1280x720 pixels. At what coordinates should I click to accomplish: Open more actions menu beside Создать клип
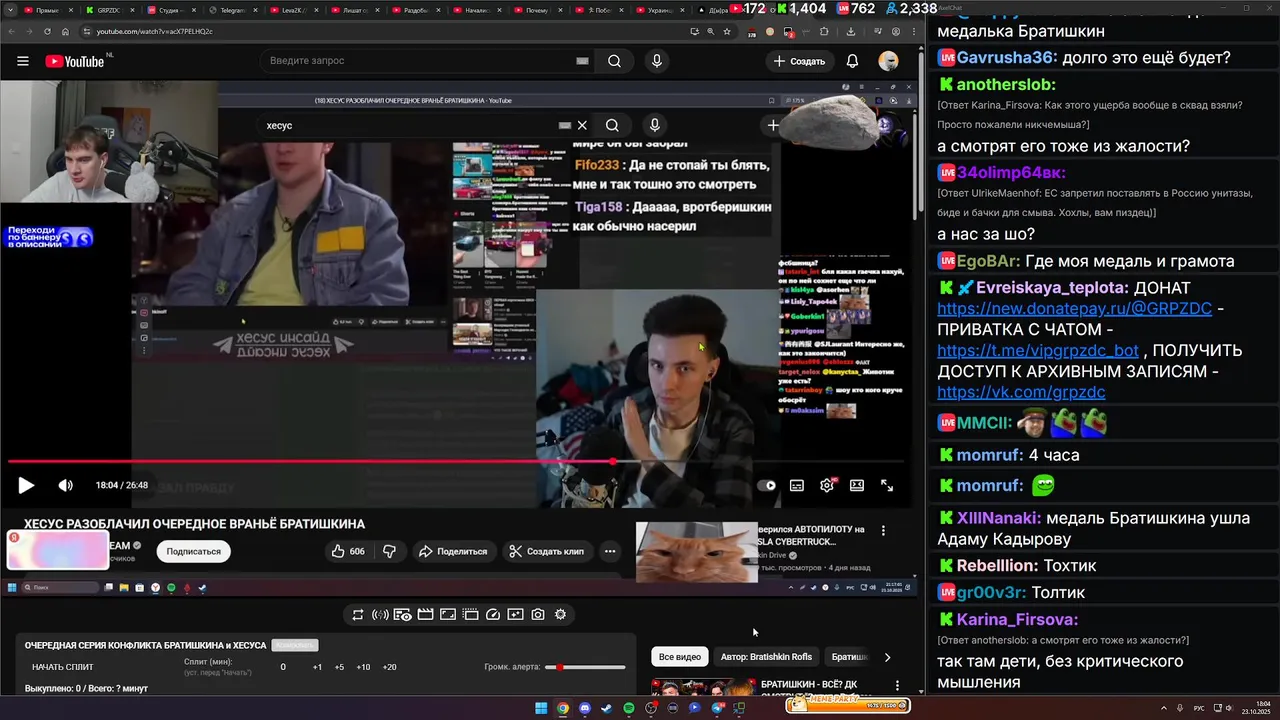pyautogui.click(x=609, y=551)
